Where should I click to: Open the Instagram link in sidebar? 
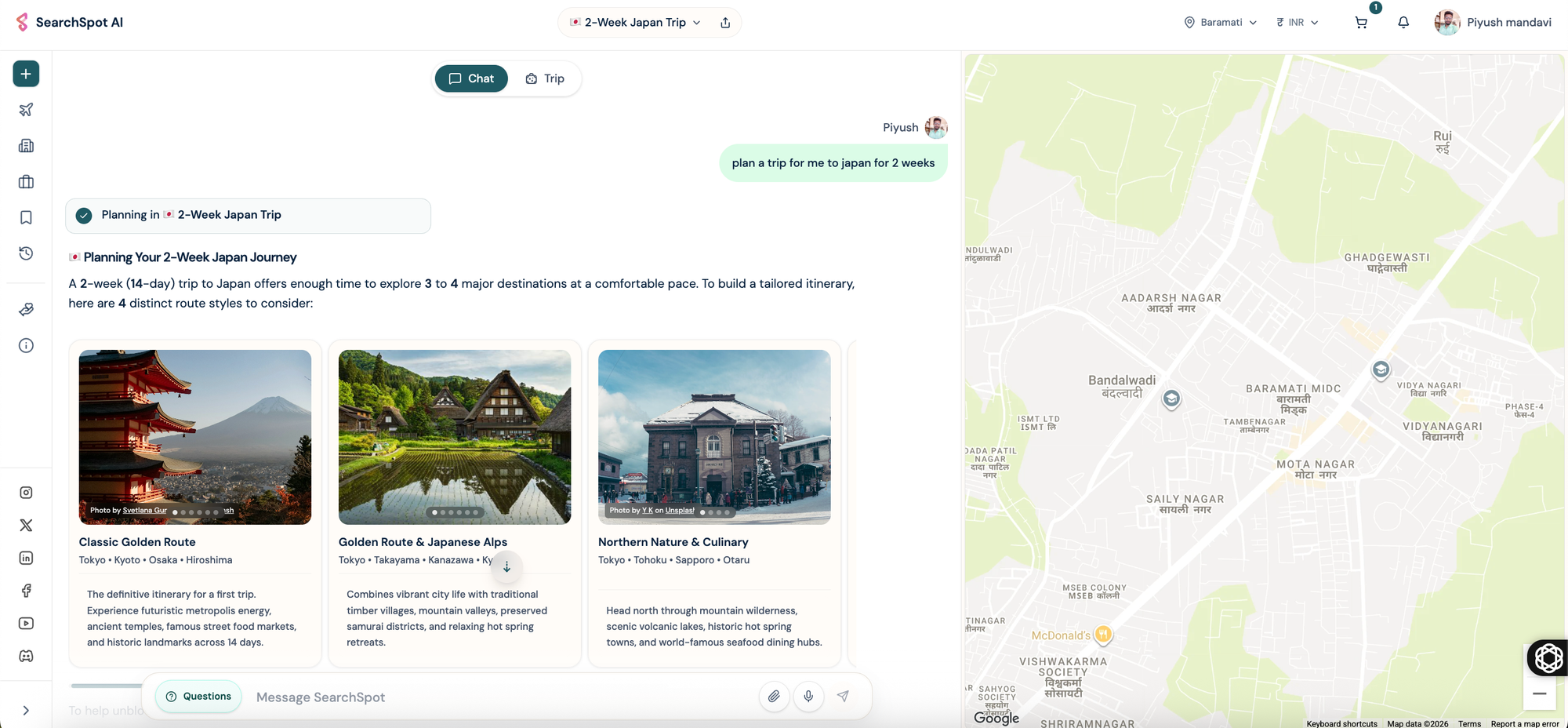(26, 493)
